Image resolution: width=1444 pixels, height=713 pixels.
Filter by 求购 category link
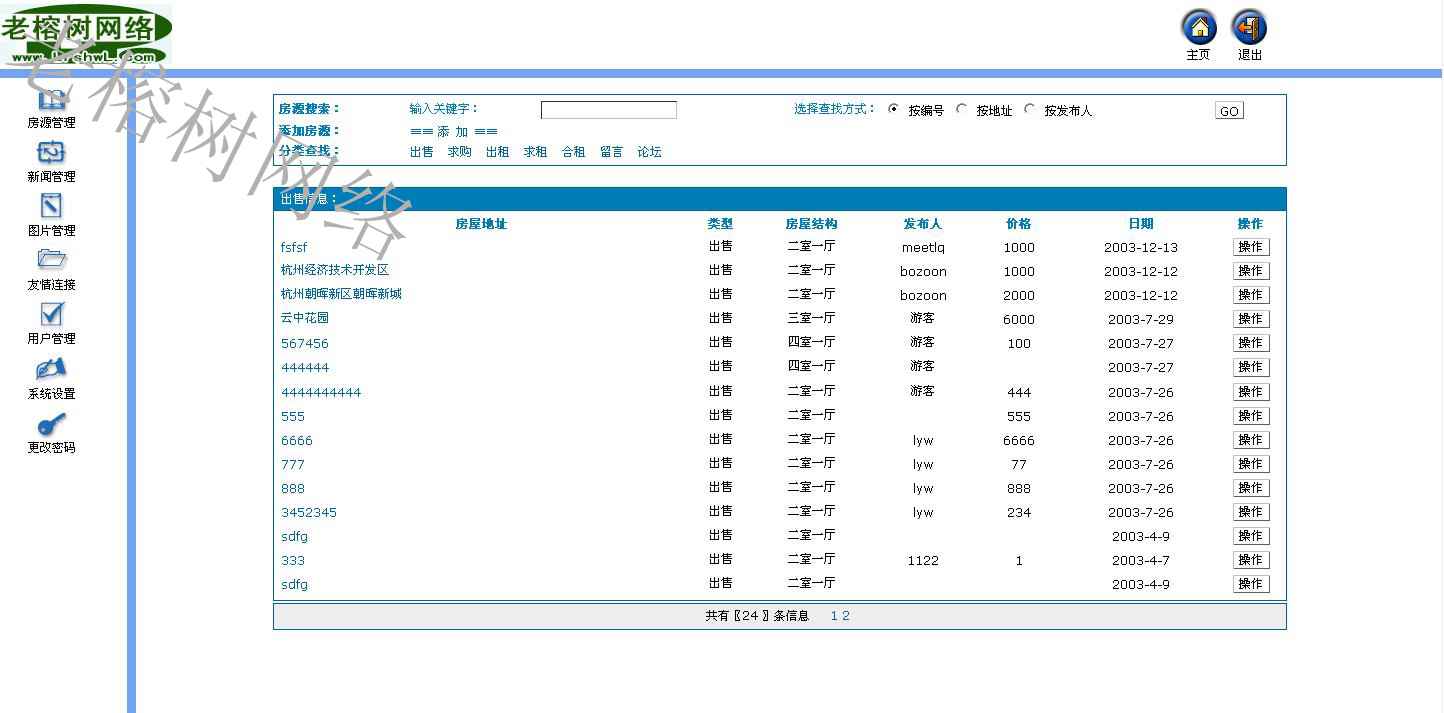(460, 152)
